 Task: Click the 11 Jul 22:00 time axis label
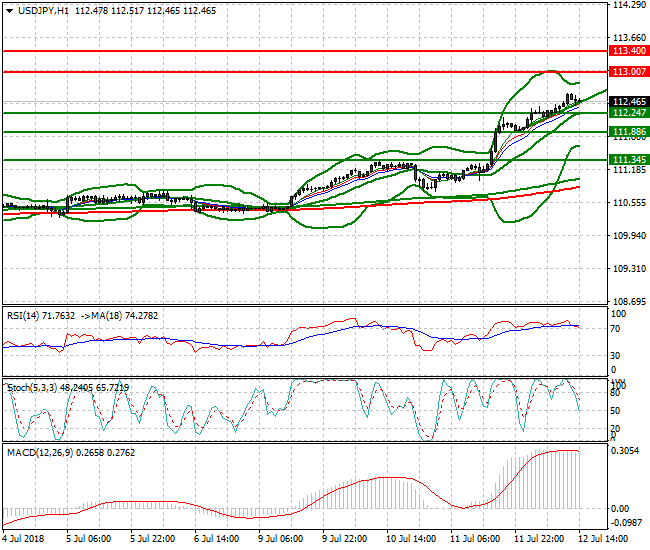tap(539, 539)
